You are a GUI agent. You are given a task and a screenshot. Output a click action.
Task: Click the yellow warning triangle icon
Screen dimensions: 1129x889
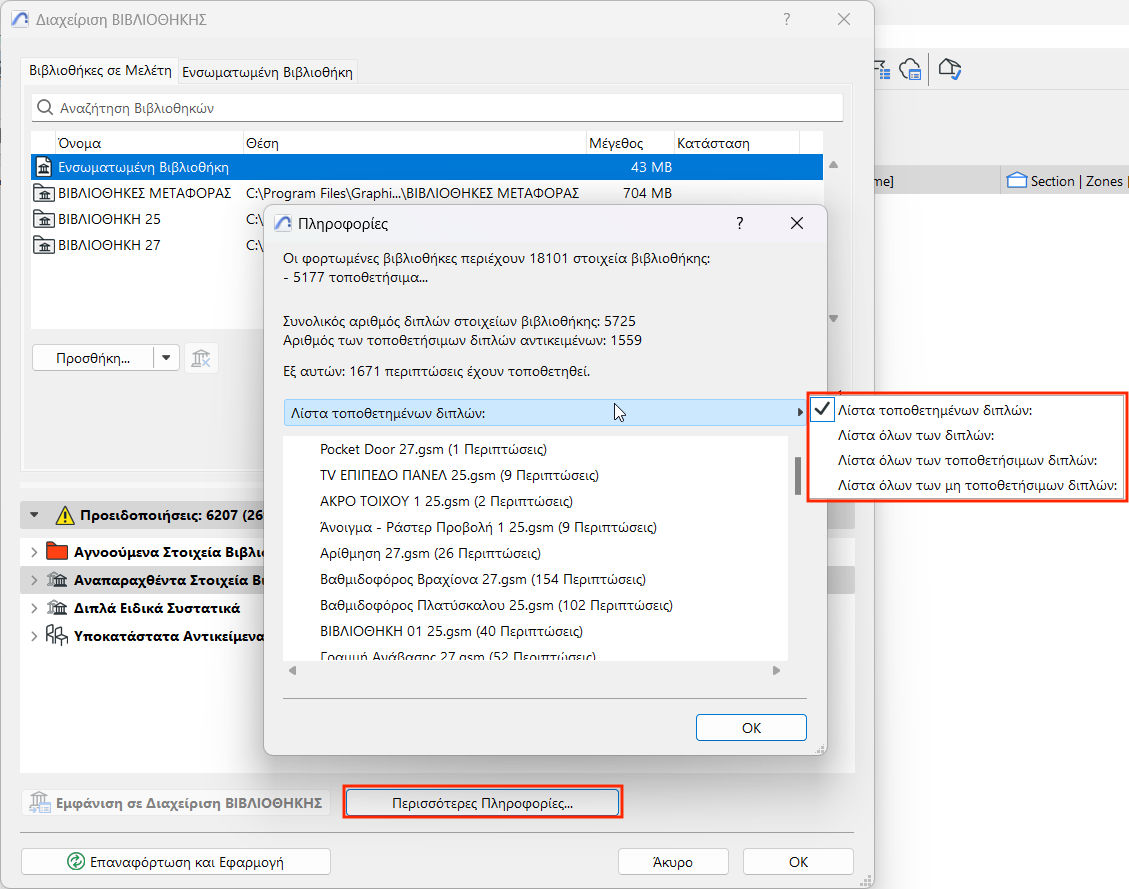pyautogui.click(x=65, y=515)
